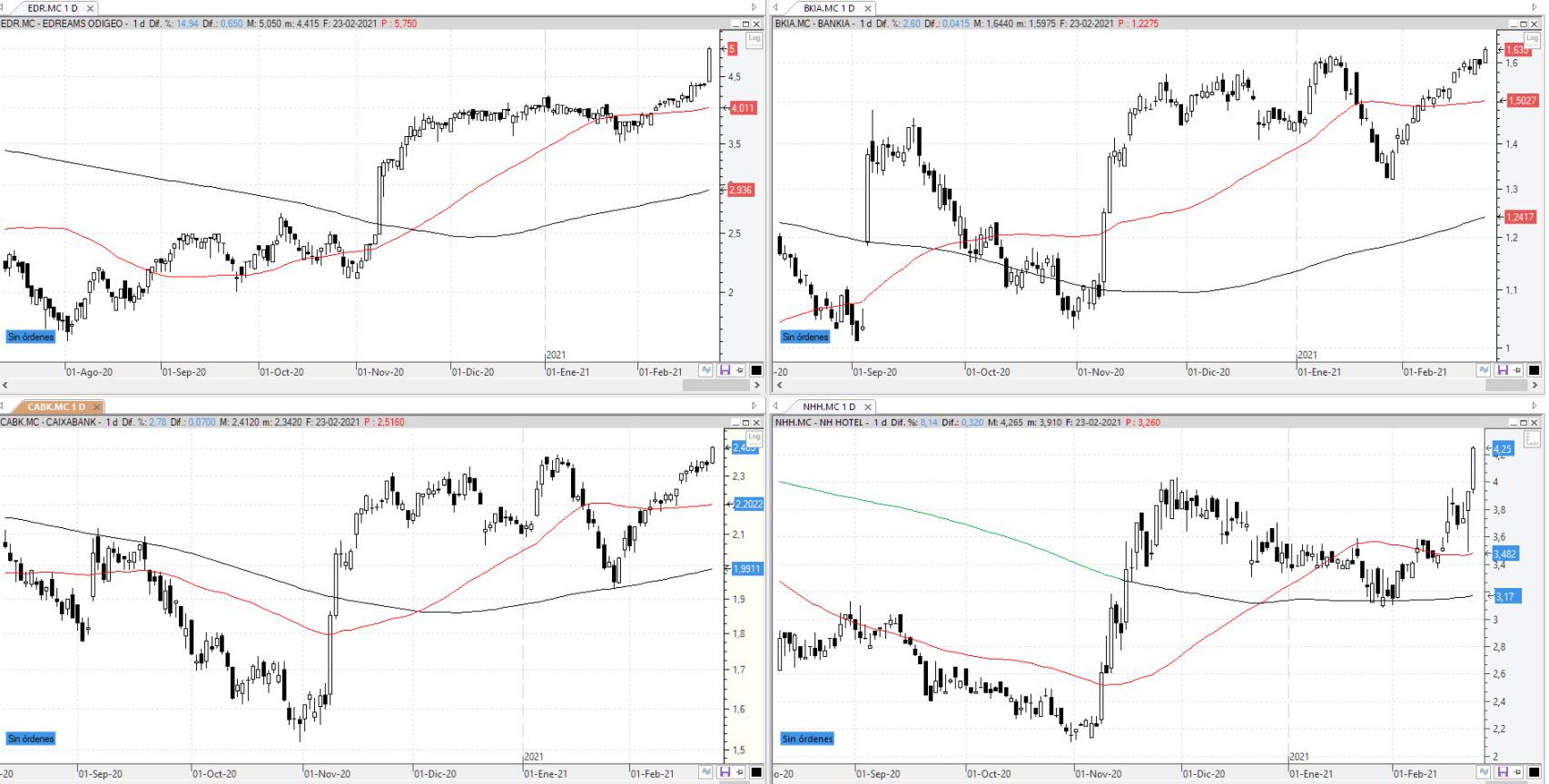Click 'Sin órdenes' label in the EDR.MC chart
This screenshot has height=784, width=1549.
31,337
